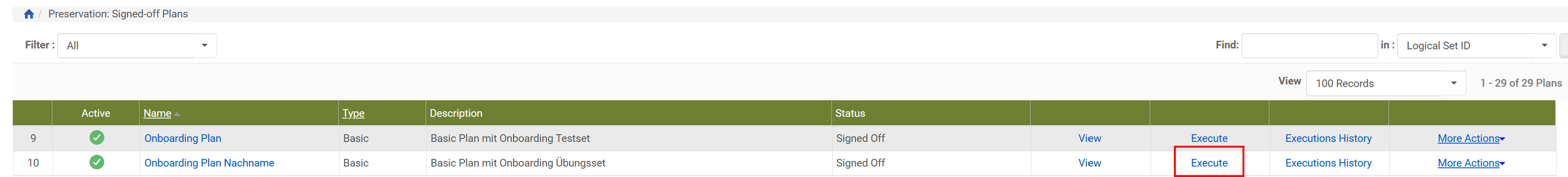
Task: Sort table by Name column header
Action: (157, 113)
